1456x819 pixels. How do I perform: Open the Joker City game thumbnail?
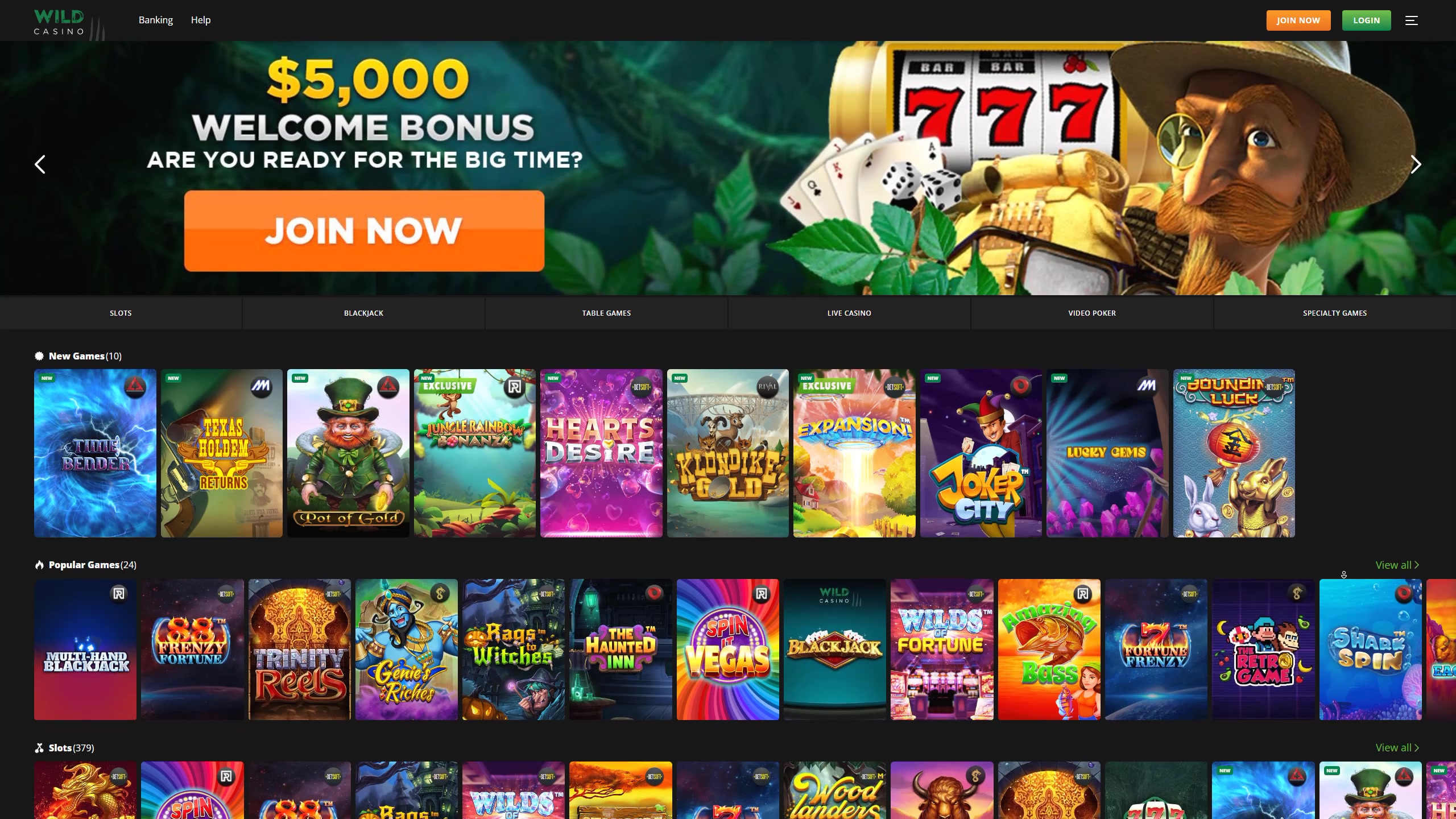click(x=981, y=453)
